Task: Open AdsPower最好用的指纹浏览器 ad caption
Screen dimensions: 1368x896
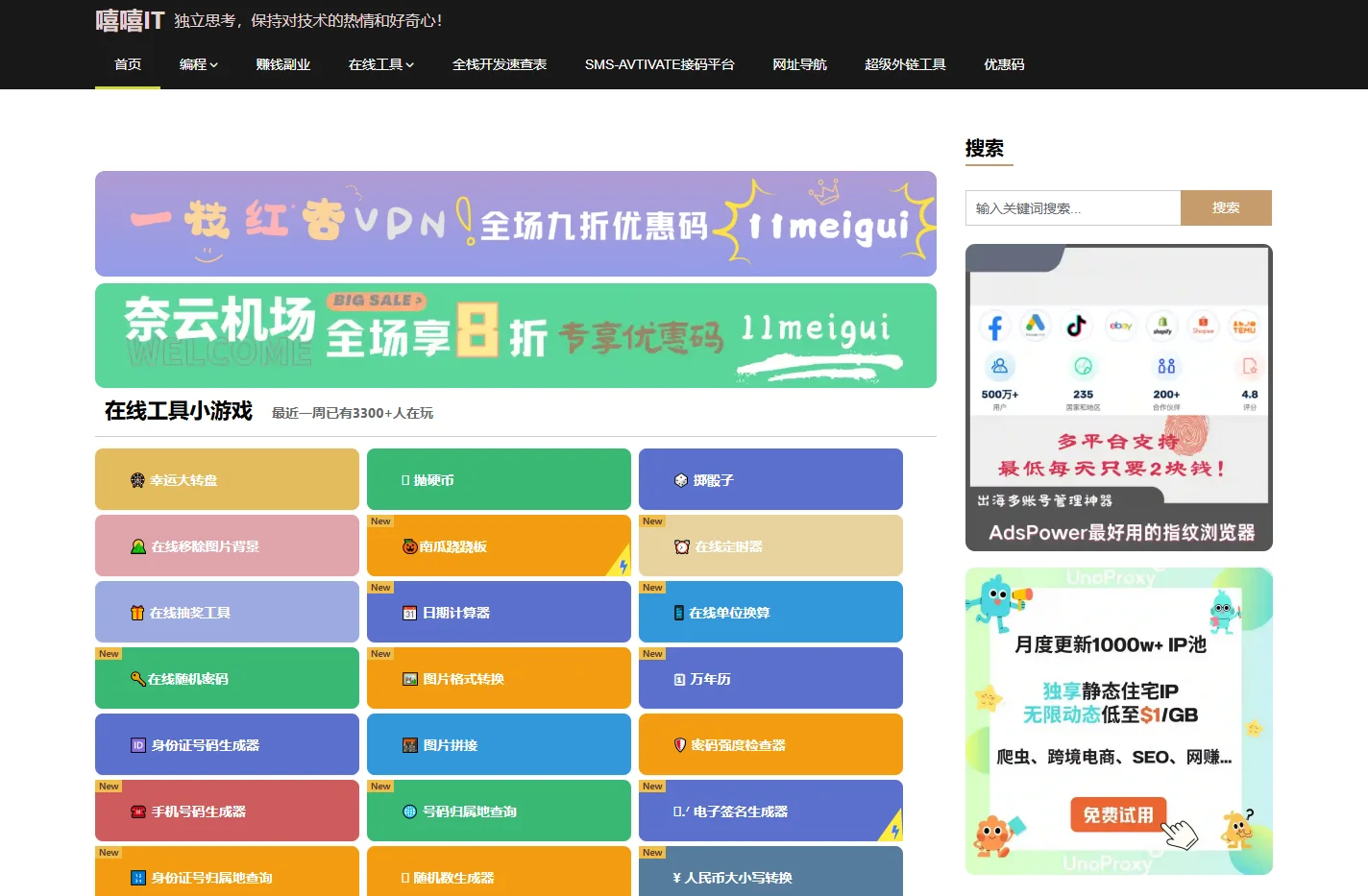Action: (x=1121, y=532)
